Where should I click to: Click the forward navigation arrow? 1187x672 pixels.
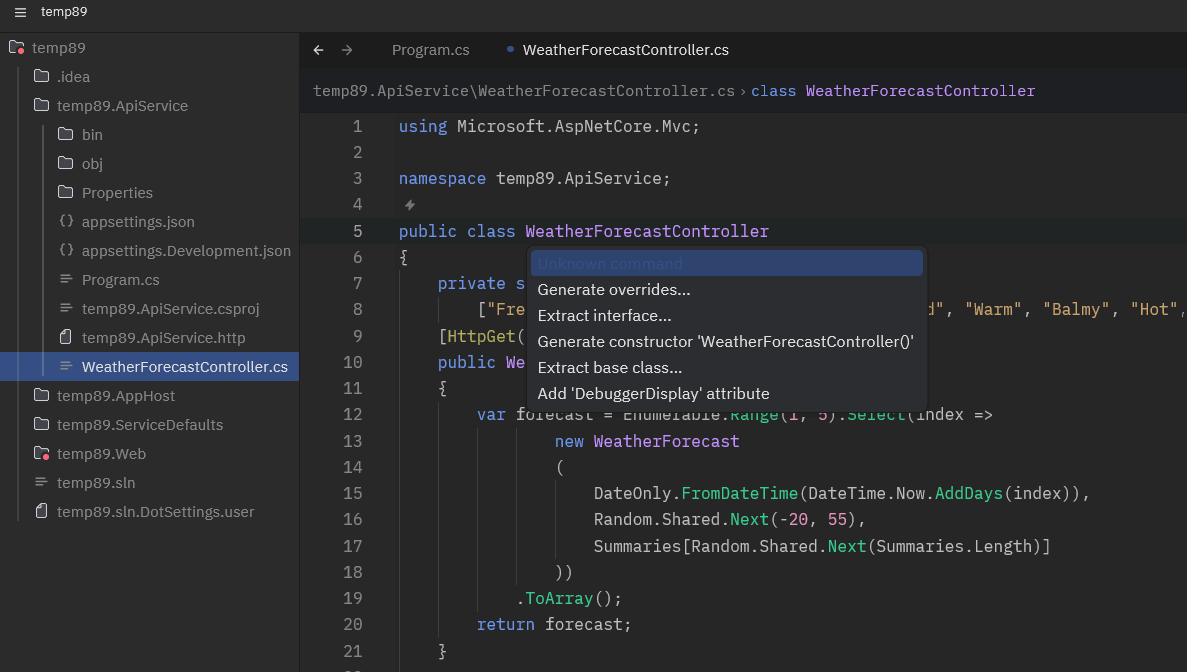pos(347,50)
